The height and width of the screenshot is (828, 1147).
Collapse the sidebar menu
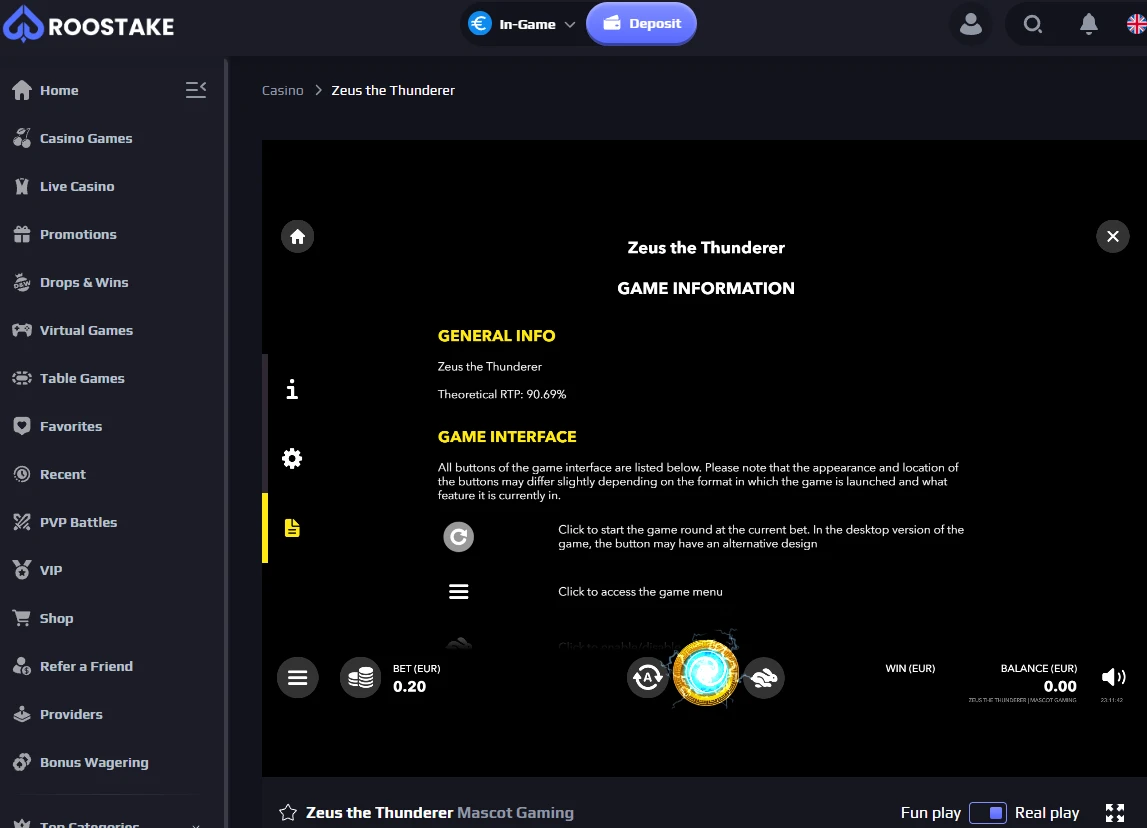[x=196, y=90]
